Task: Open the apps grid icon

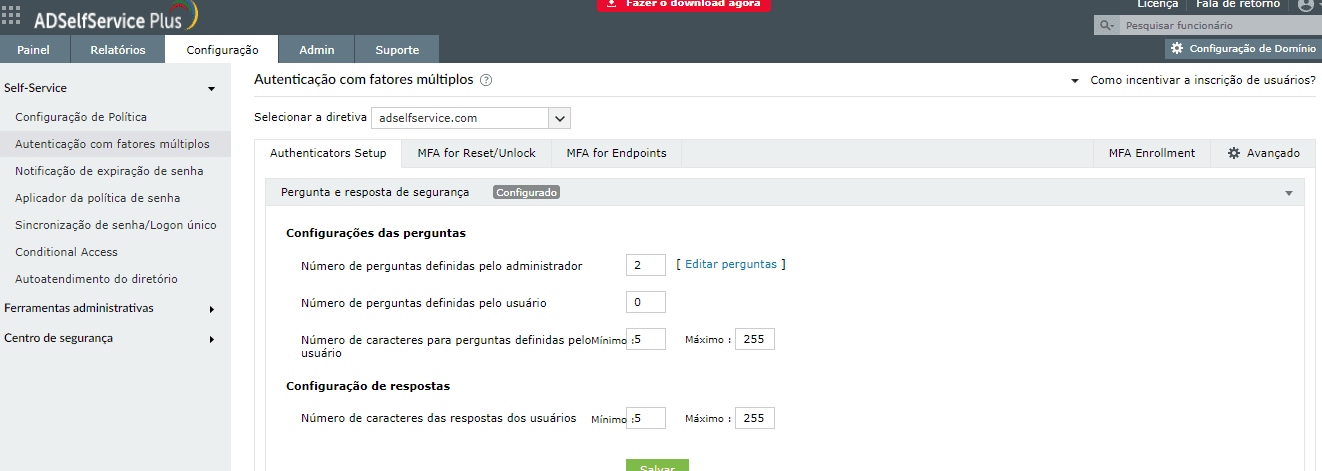Action: click(x=12, y=15)
